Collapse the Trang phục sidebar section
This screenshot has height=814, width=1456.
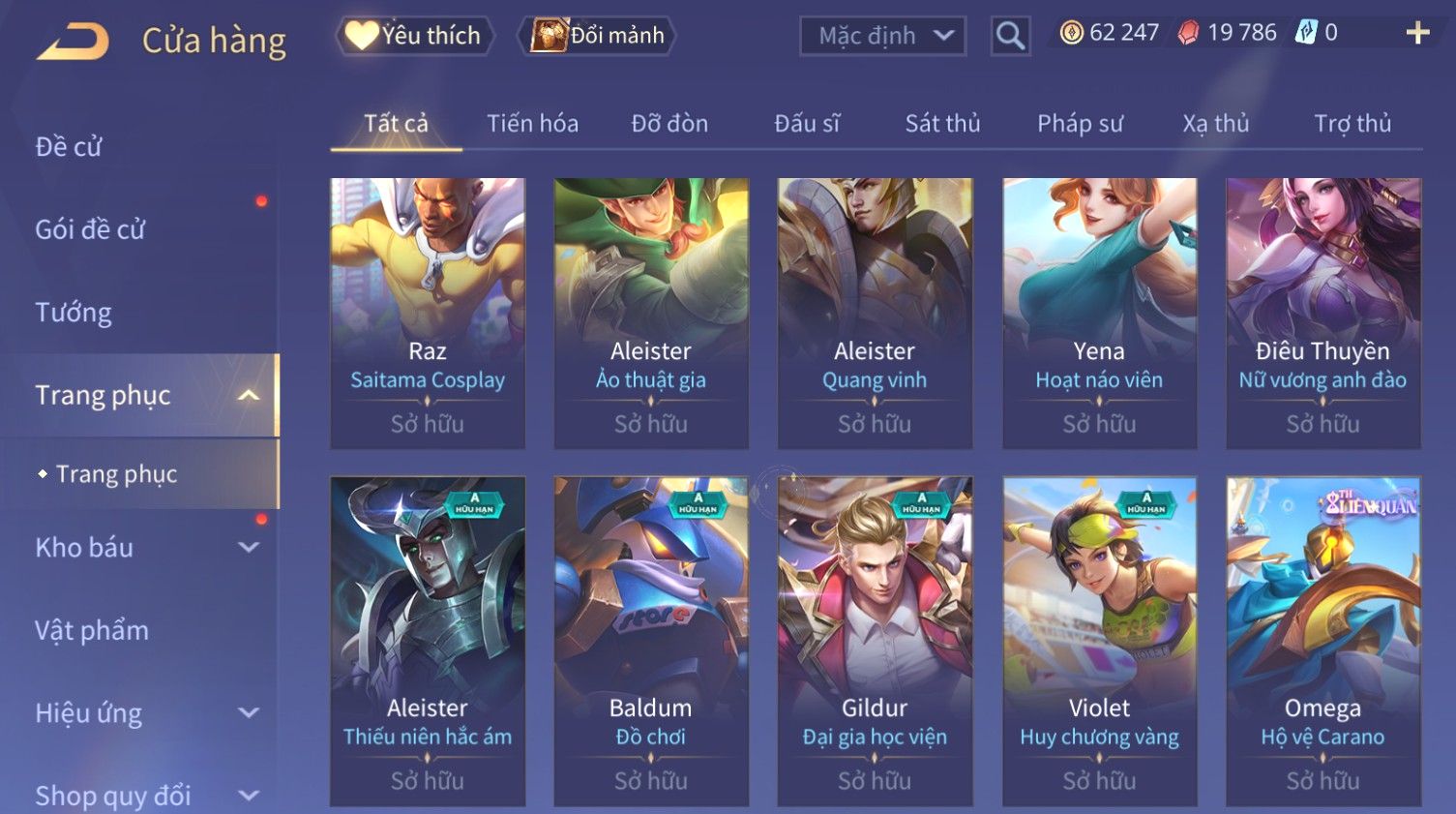tap(249, 395)
